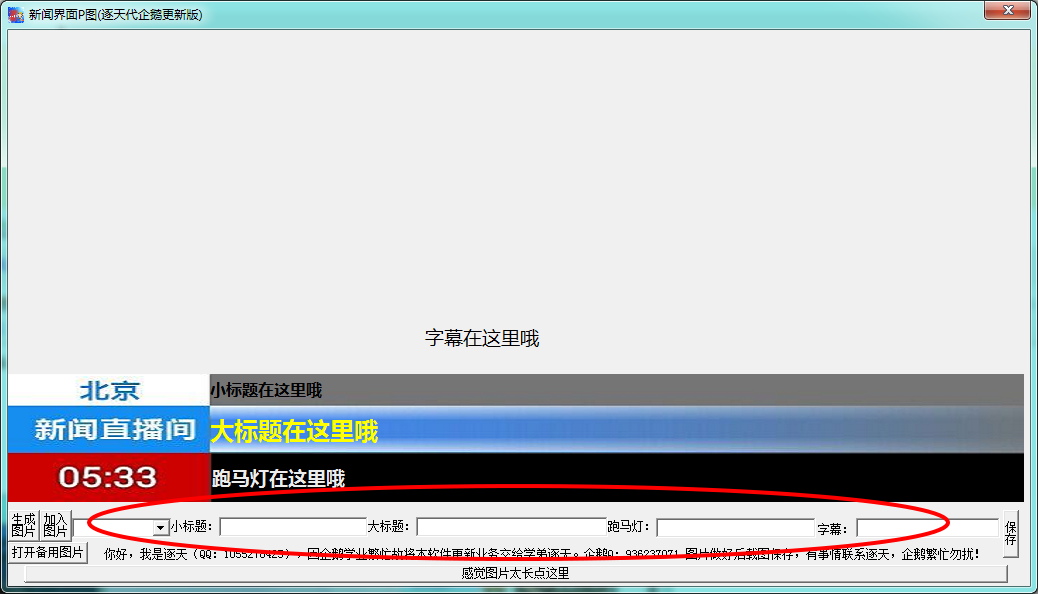Image resolution: width=1038 pixels, height=594 pixels.
Task: Click the 生成图片 button
Action: pos(24,525)
